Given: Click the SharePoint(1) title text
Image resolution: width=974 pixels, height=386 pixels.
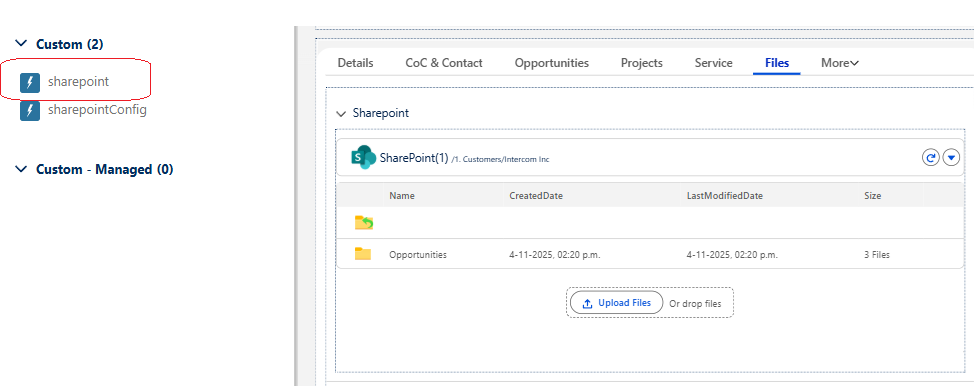Looking at the screenshot, I should 414,158.
